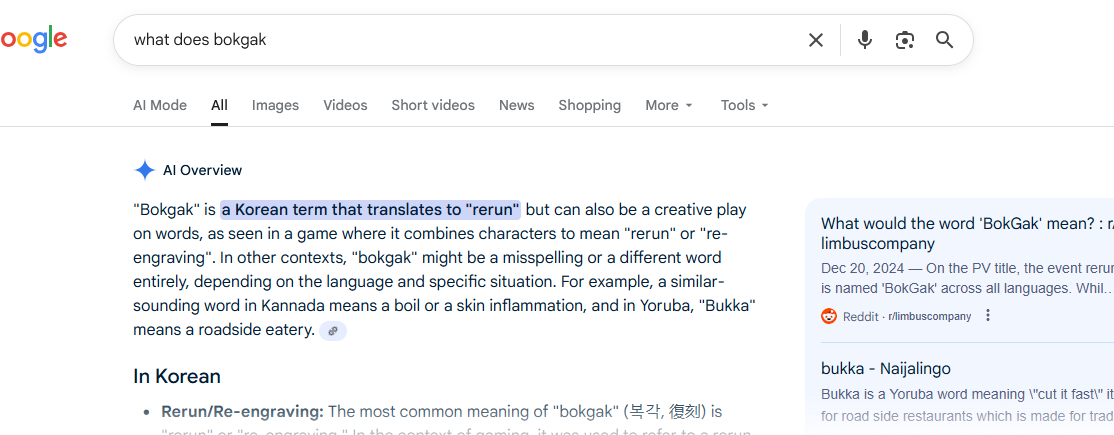Click the 'means a roadside eatery.' text
Image resolution: width=1114 pixels, height=435 pixels.
point(224,330)
